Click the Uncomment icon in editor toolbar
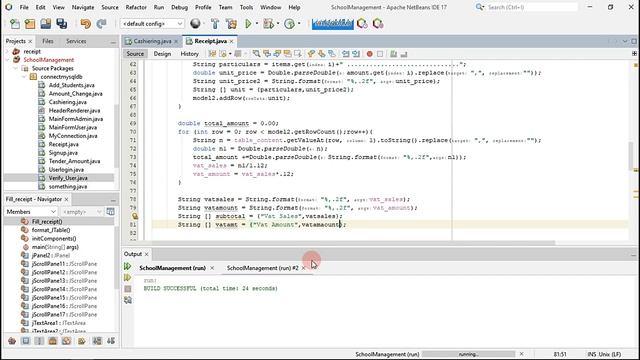This screenshot has width=640, height=360. pos(404,54)
